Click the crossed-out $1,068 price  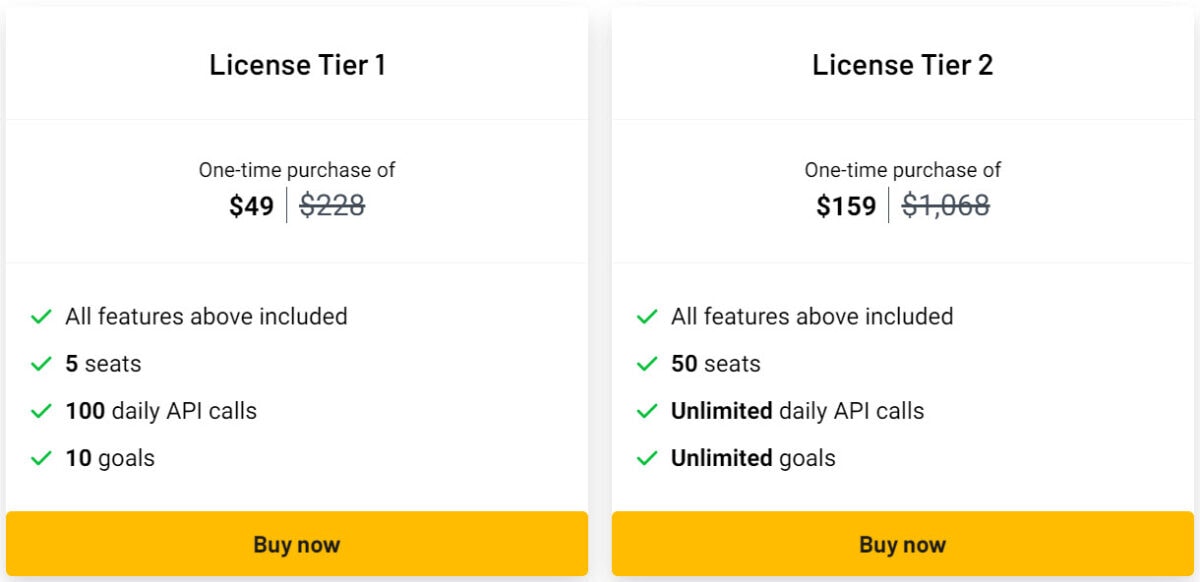[x=949, y=207]
